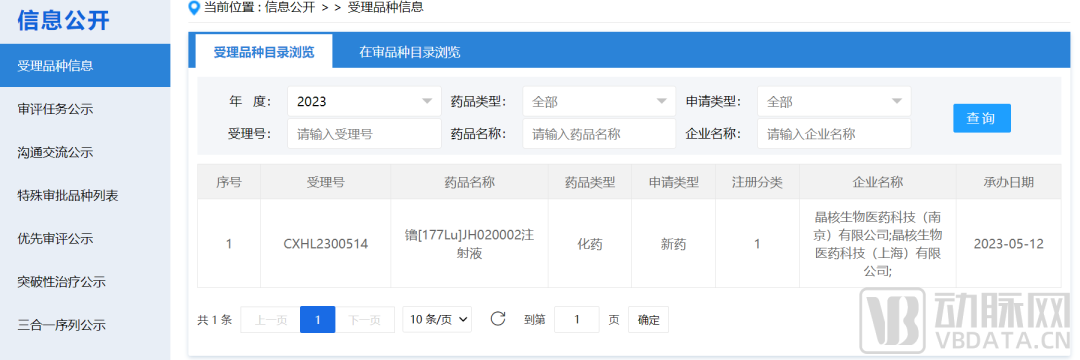Switch to 在审品种目录浏览 tab
1080x360 pixels.
[410, 52]
